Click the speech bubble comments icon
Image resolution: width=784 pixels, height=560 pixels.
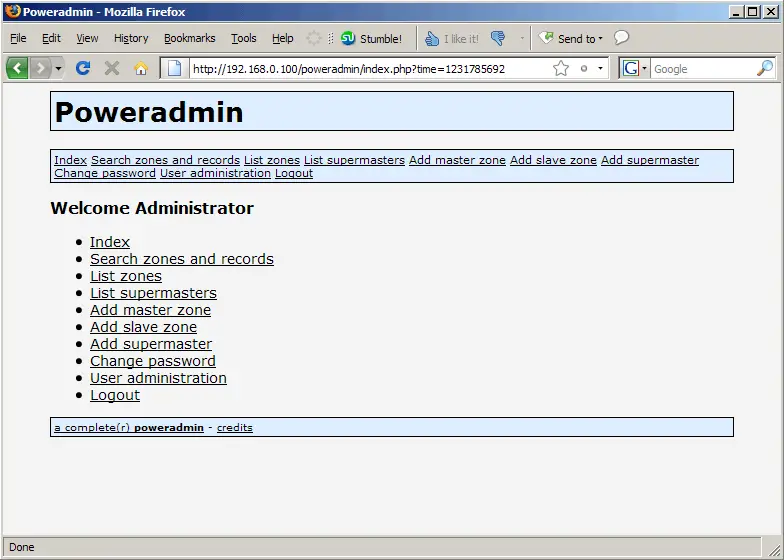pyautogui.click(x=621, y=38)
